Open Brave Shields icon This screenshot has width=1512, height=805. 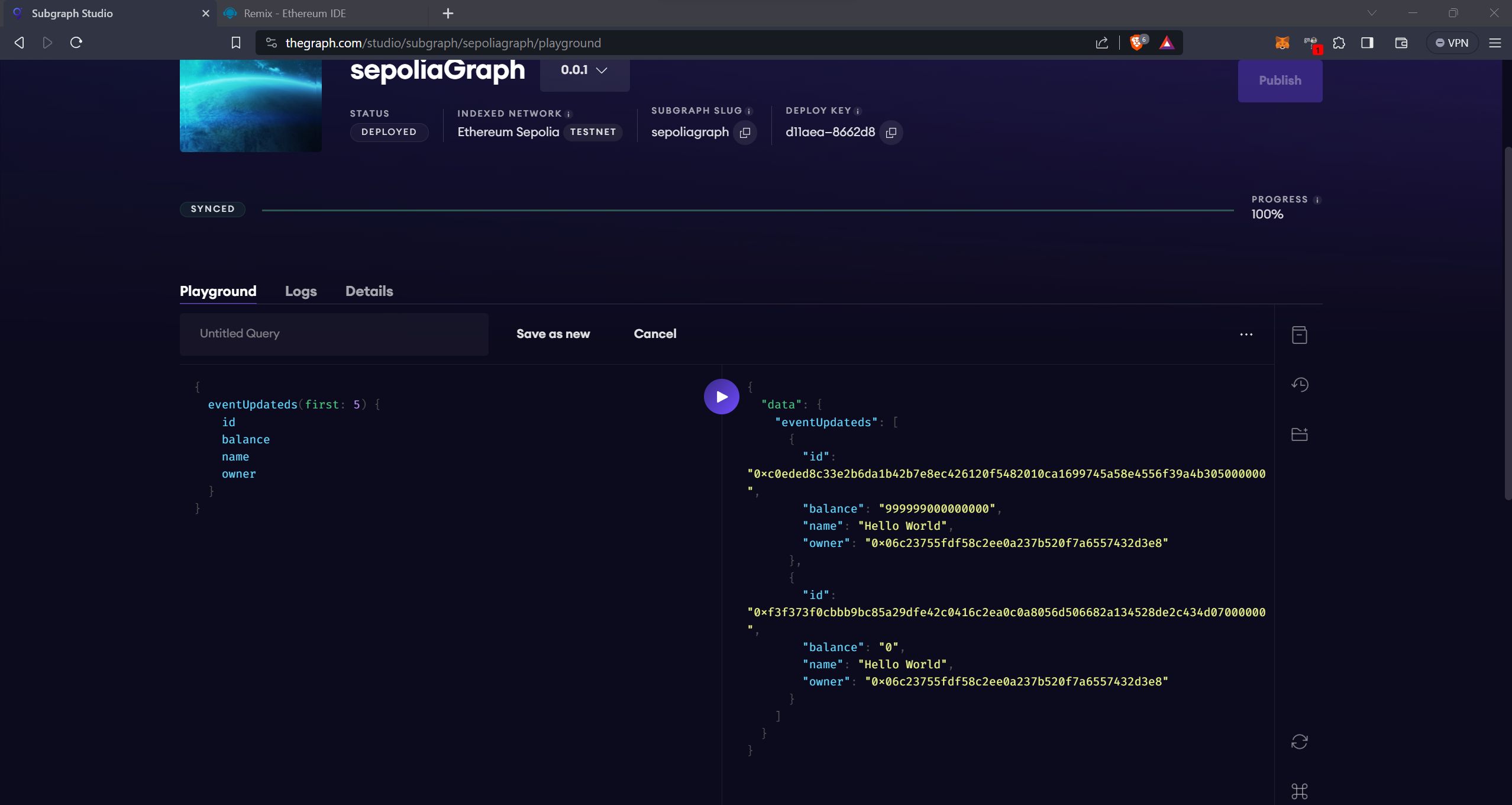(1138, 43)
